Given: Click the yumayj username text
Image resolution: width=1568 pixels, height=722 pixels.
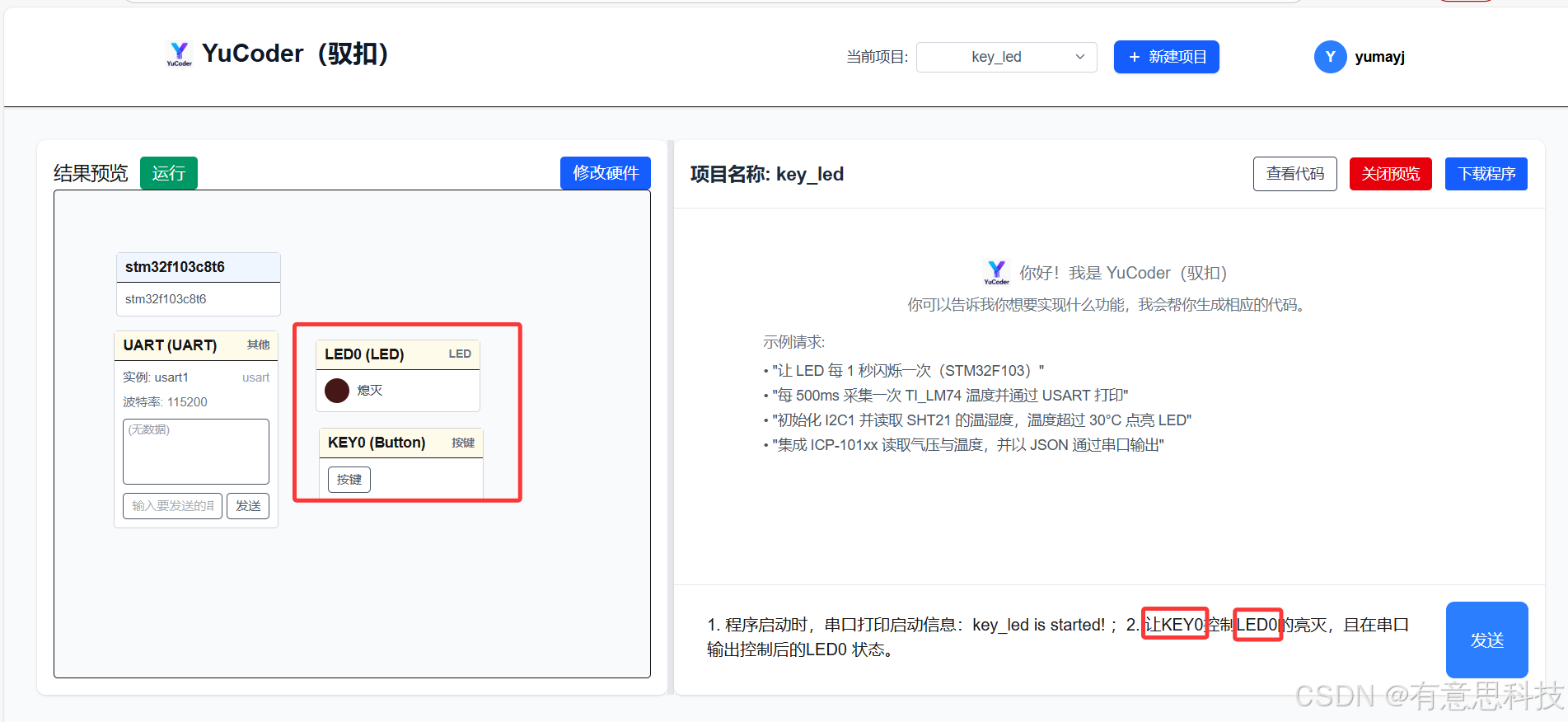Looking at the screenshot, I should 1379,57.
